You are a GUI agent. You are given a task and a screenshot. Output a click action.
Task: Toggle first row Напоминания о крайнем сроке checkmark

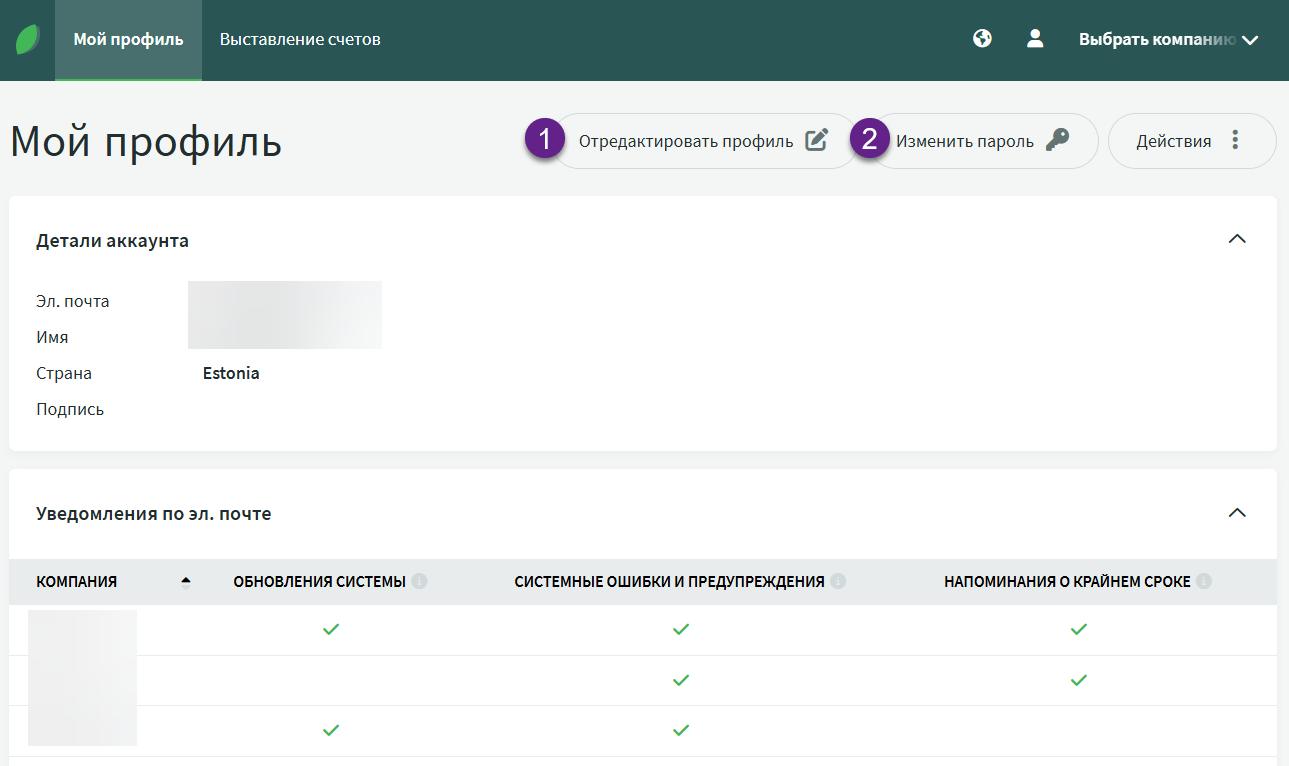coord(1078,630)
